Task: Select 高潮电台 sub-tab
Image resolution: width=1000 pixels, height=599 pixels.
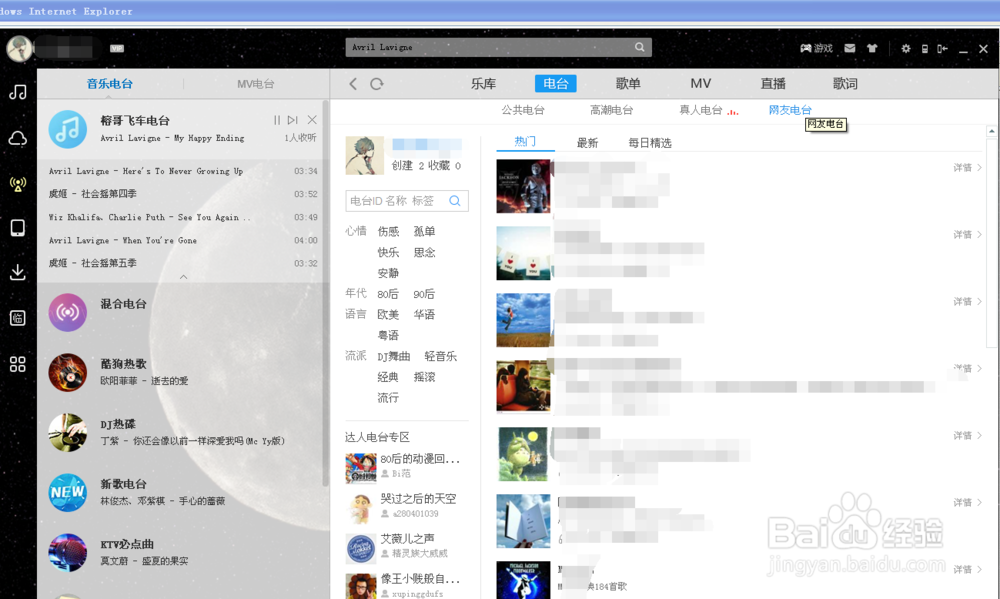Action: (612, 110)
